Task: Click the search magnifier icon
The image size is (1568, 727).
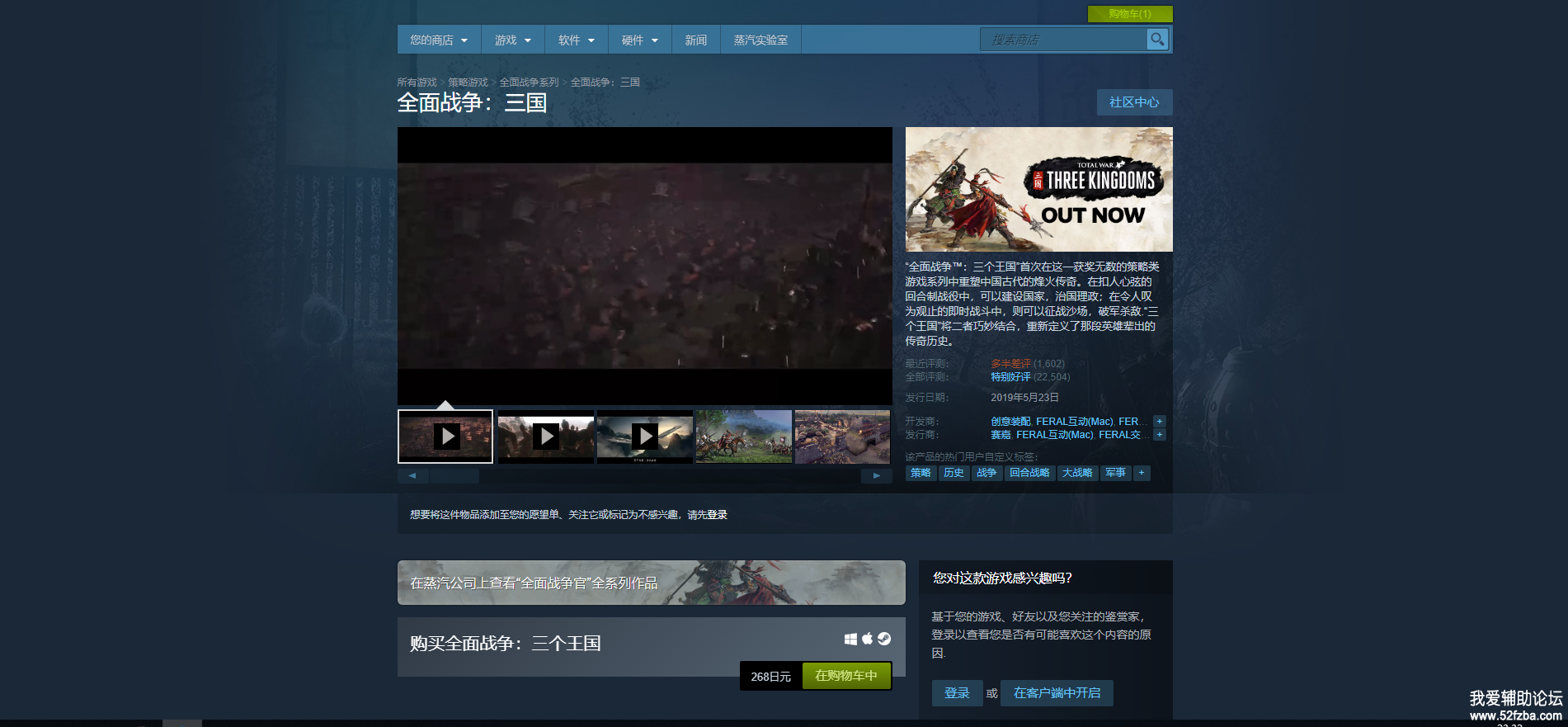Action: pyautogui.click(x=1157, y=39)
